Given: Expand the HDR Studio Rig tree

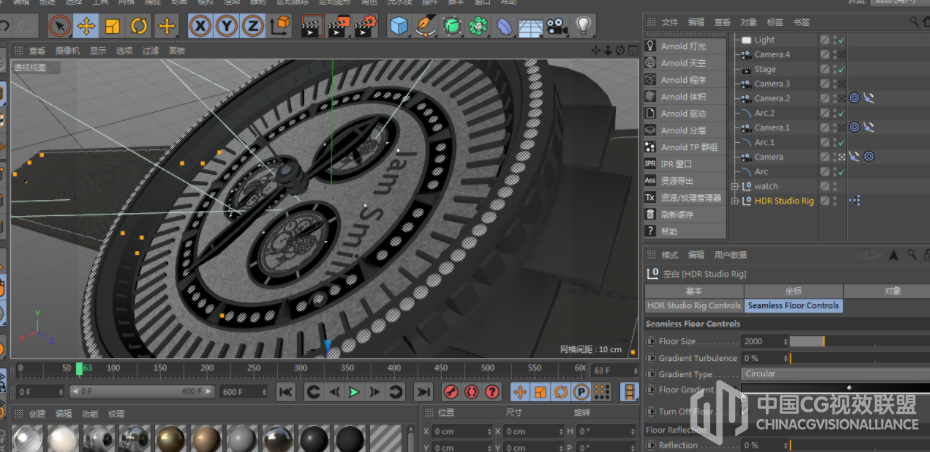Looking at the screenshot, I should point(735,201).
